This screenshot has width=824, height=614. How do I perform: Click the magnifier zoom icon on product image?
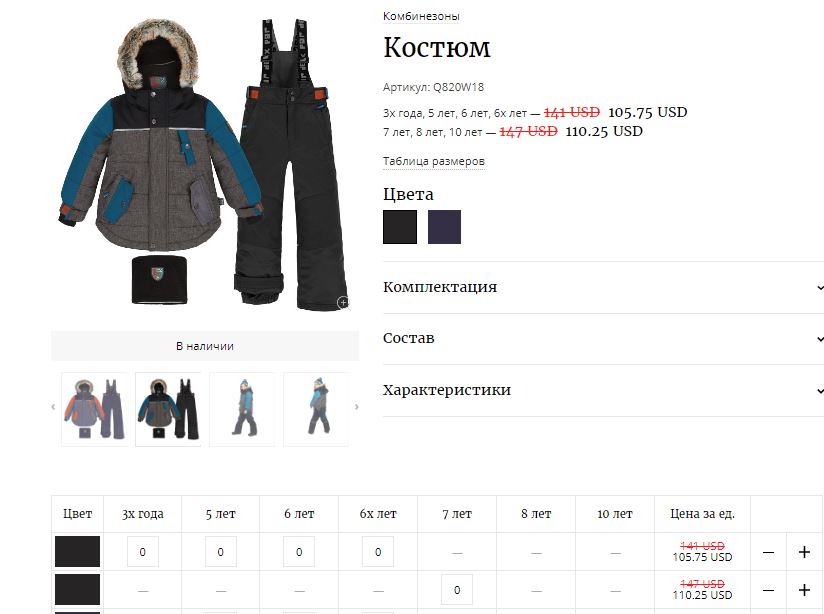[343, 303]
